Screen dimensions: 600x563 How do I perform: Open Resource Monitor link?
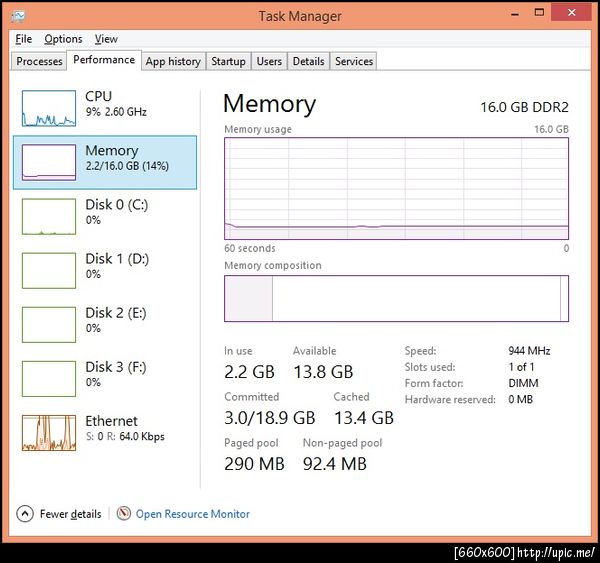(193, 514)
